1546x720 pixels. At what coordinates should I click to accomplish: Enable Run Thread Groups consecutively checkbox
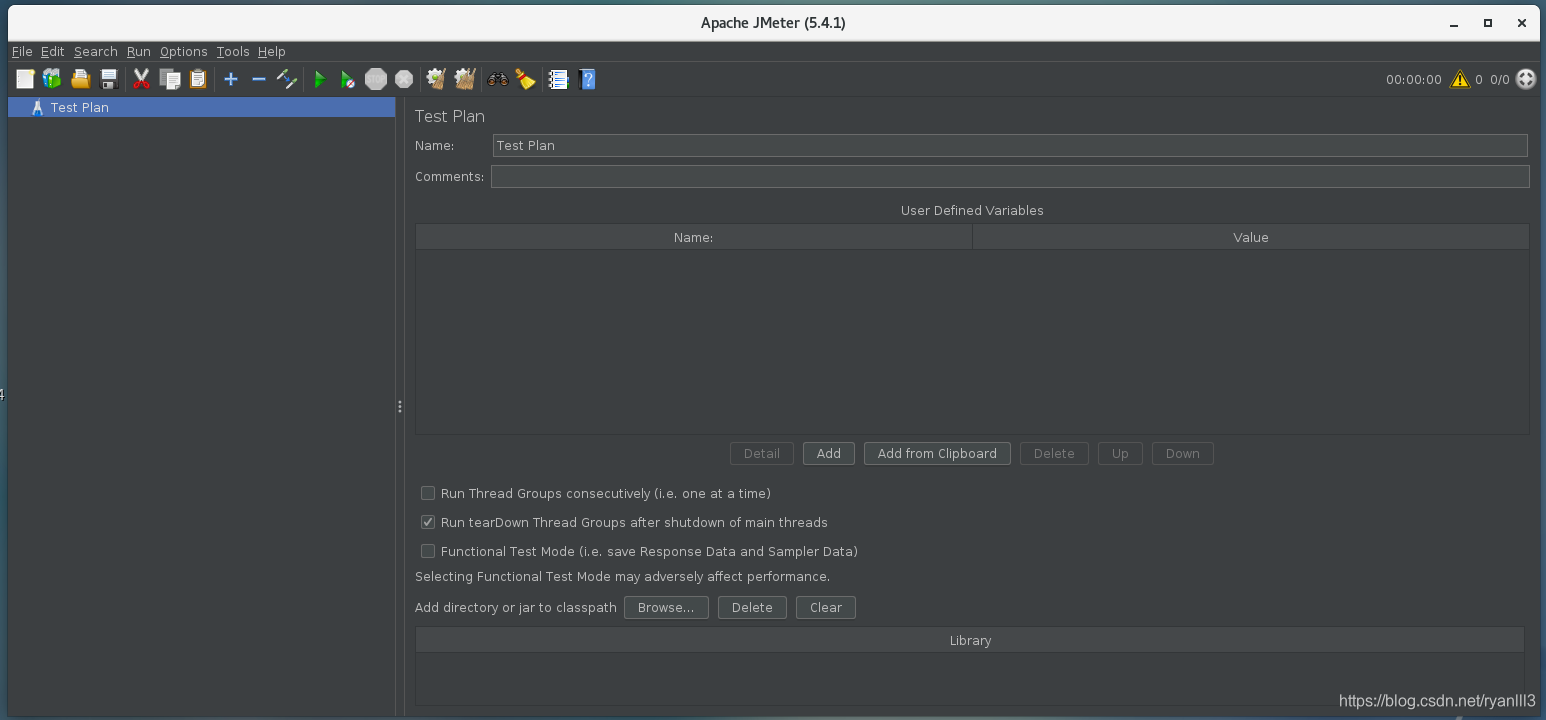[428, 493]
